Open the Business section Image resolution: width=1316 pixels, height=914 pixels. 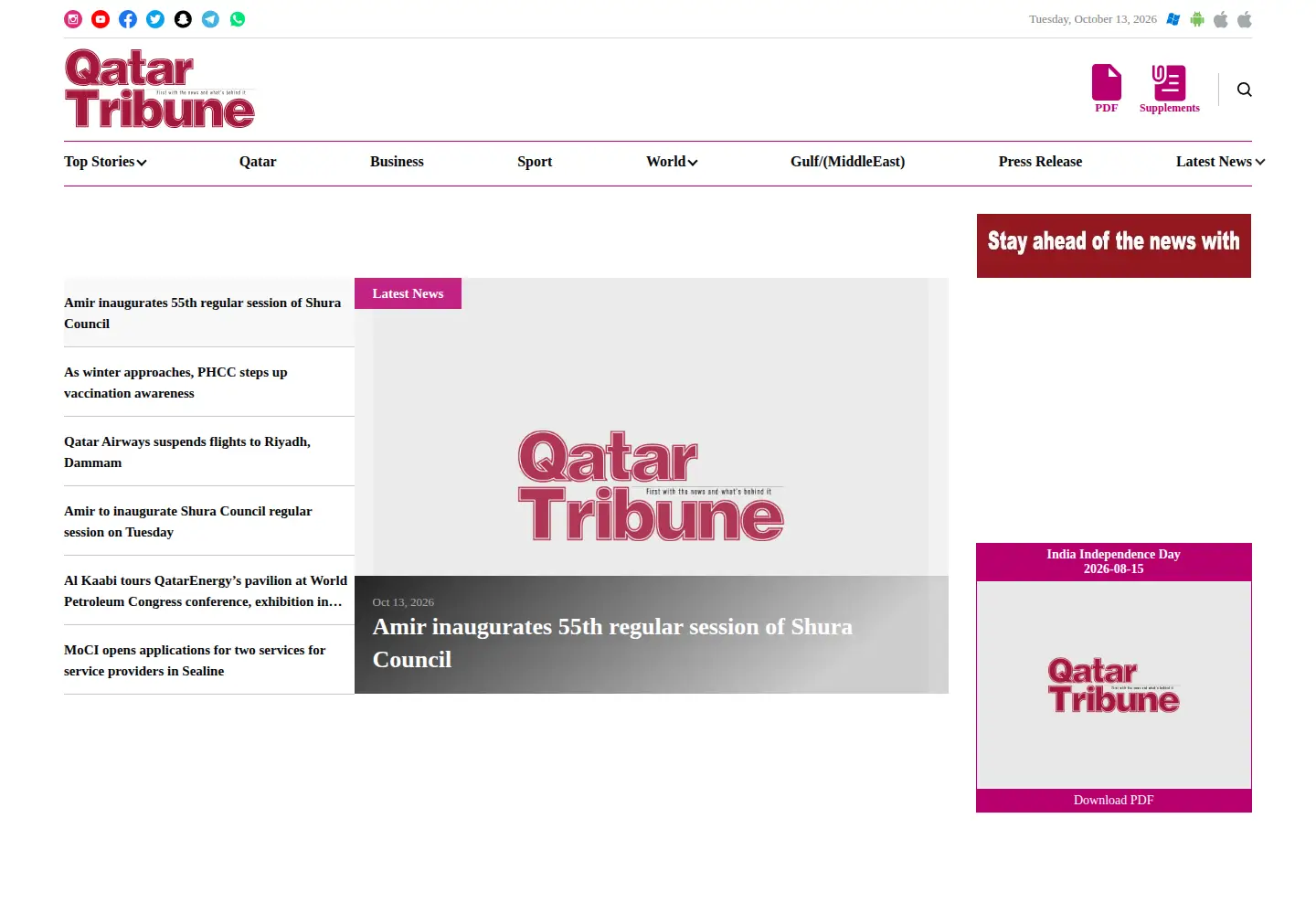point(397,162)
